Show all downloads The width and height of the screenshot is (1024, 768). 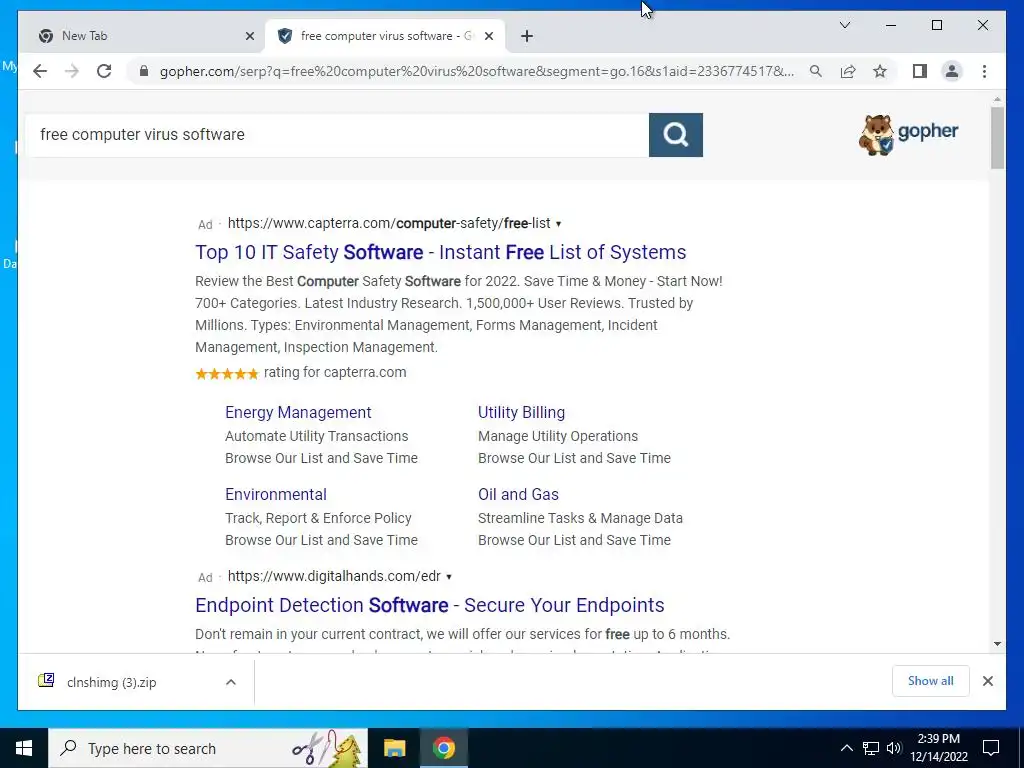click(x=931, y=681)
